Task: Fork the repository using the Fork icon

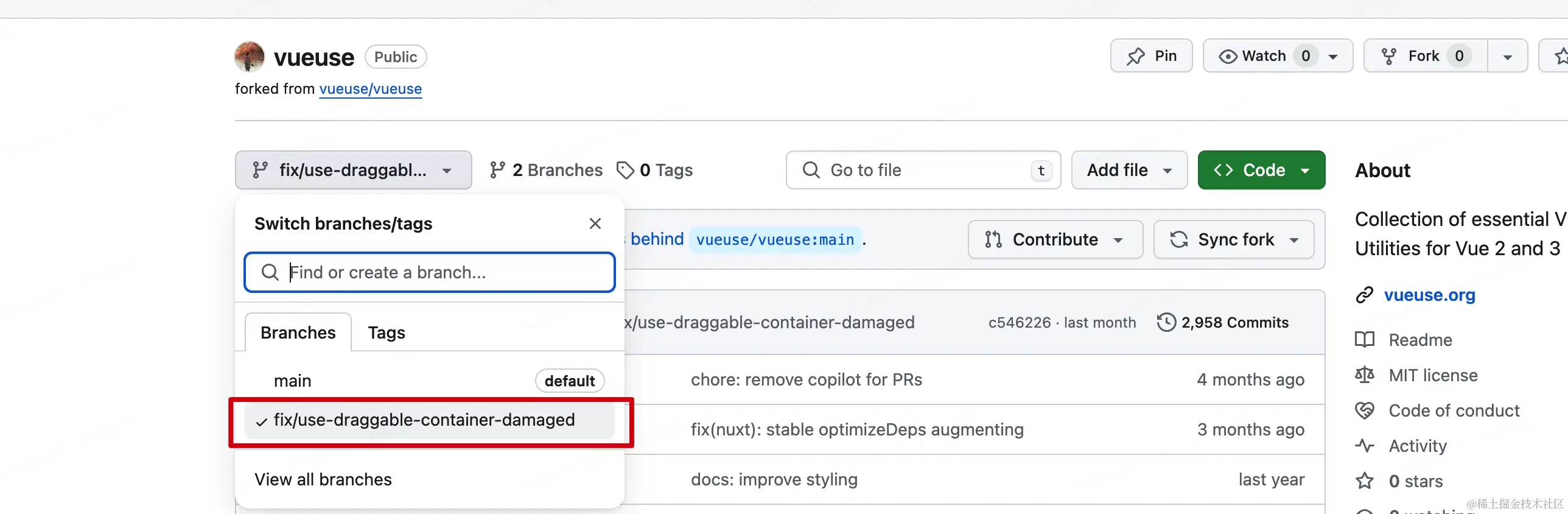Action: pyautogui.click(x=1388, y=57)
